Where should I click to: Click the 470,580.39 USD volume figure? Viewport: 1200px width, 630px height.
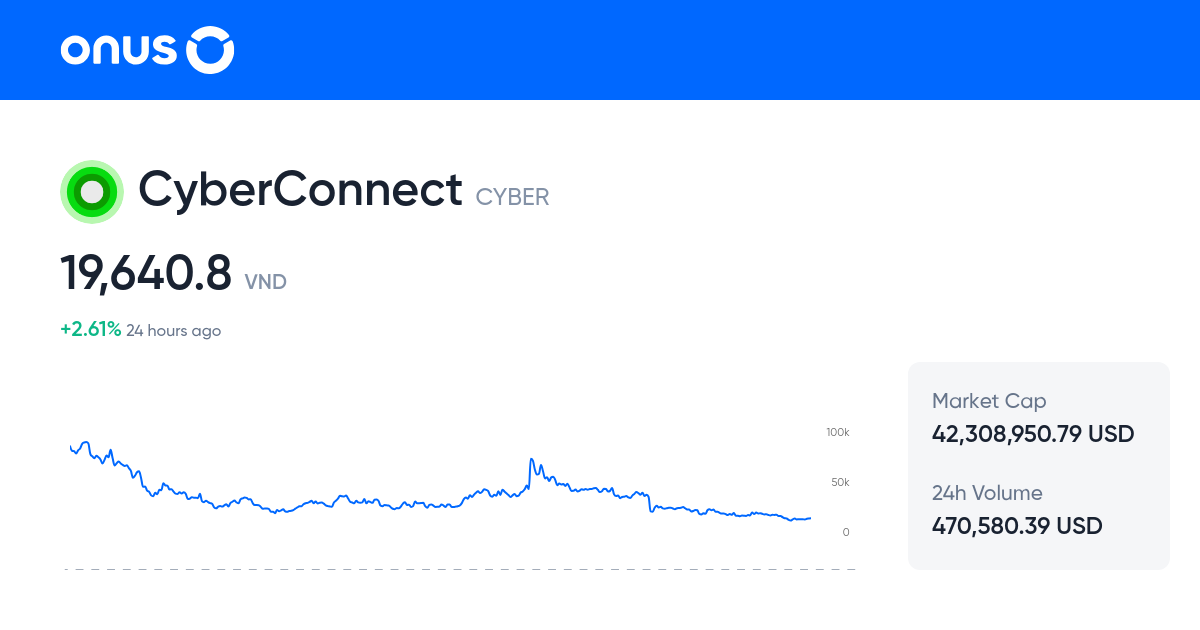(x=1016, y=525)
